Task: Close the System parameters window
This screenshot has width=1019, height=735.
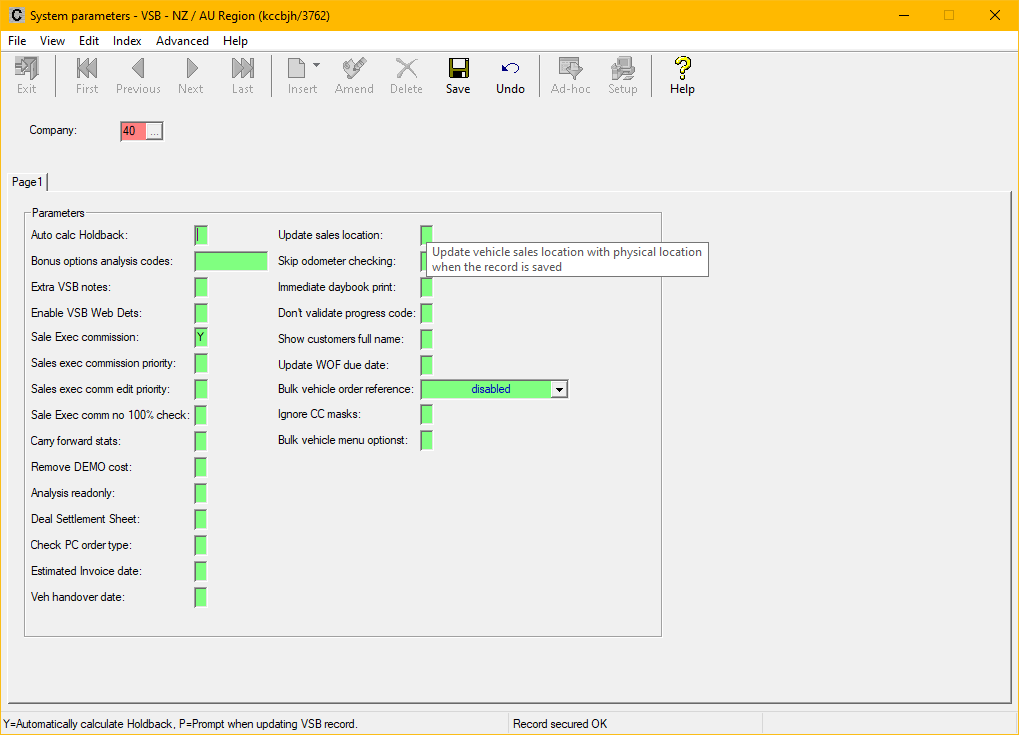Action: pos(994,15)
